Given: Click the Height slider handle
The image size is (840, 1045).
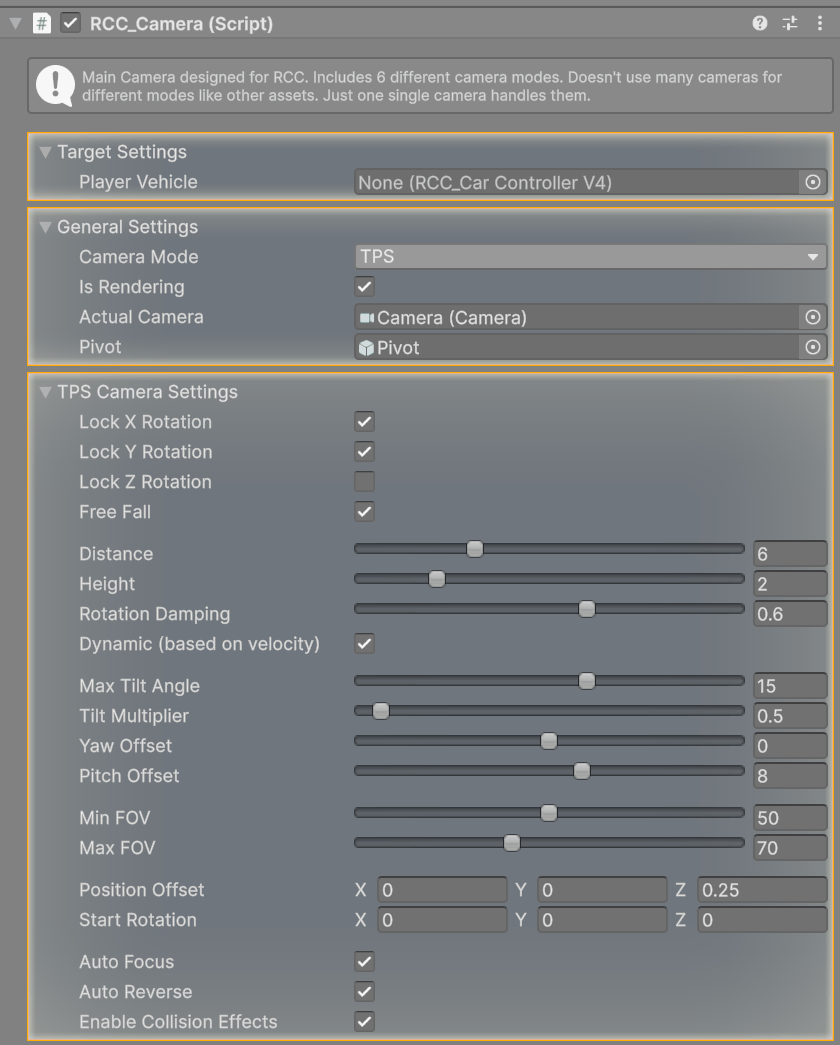Looking at the screenshot, I should [x=437, y=579].
